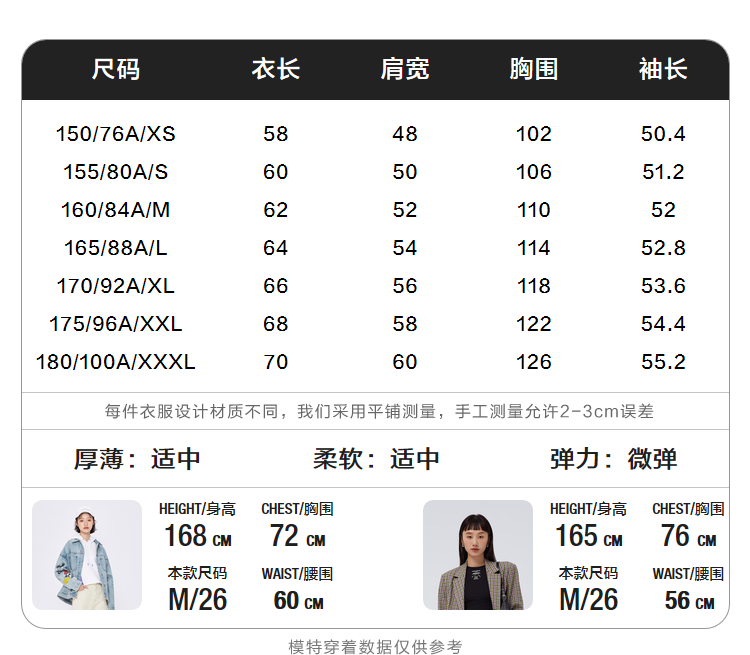This screenshot has height=655, width=750.
Task: Open the model photo wearing plaid blazer
Action: (x=477, y=555)
